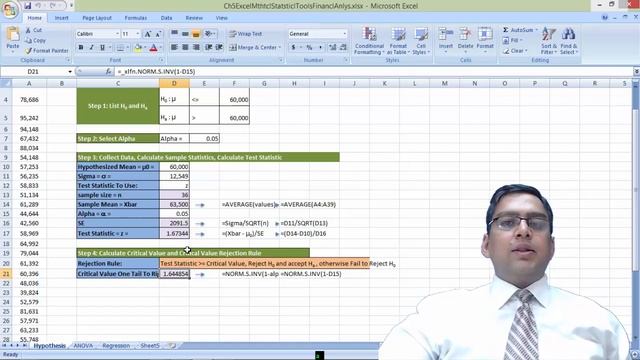Click Select All corner button
640x360 pixels.
(6, 83)
